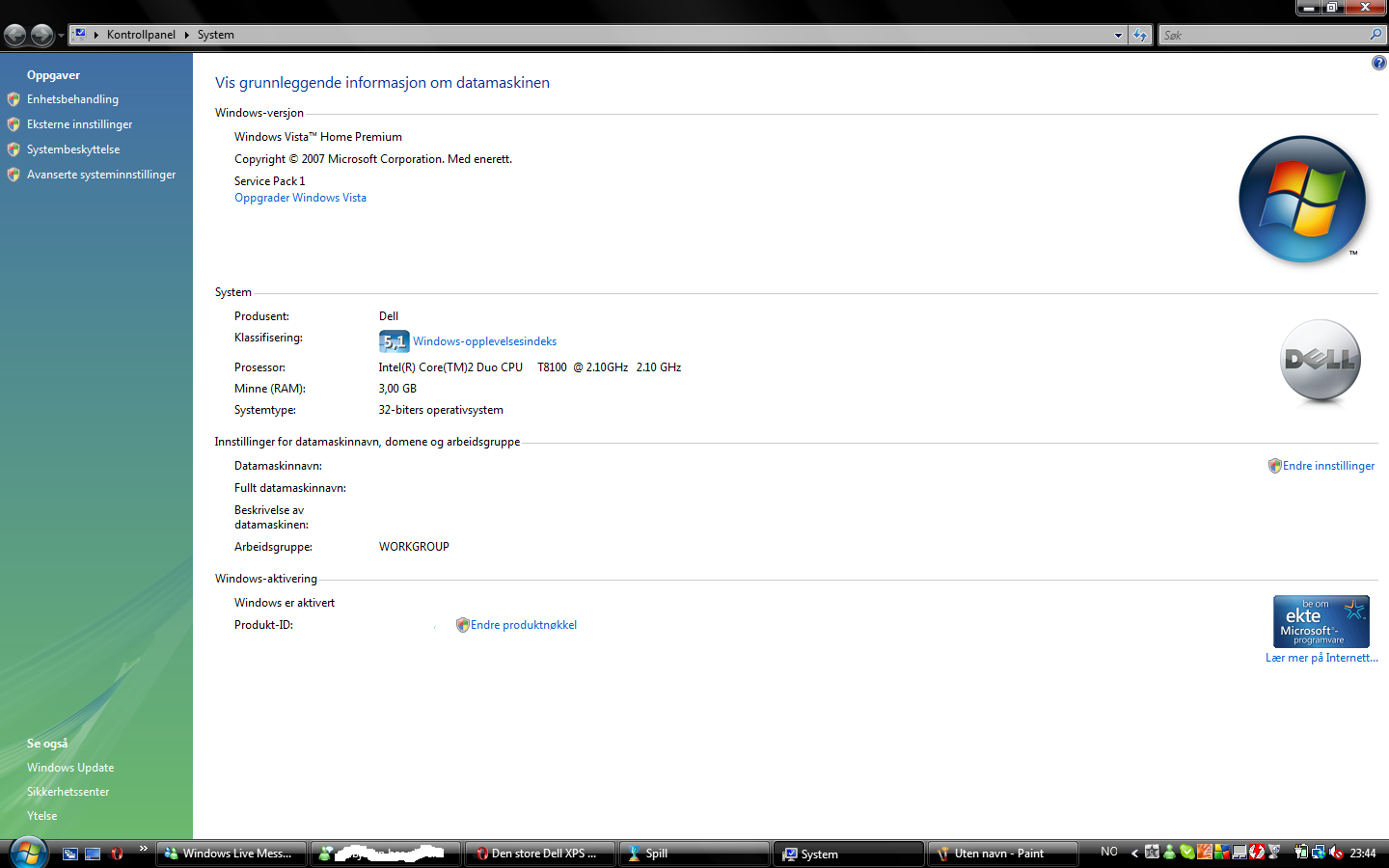This screenshot has width=1389, height=868.
Task: Click the clock showing 23:44
Action: point(1363,853)
